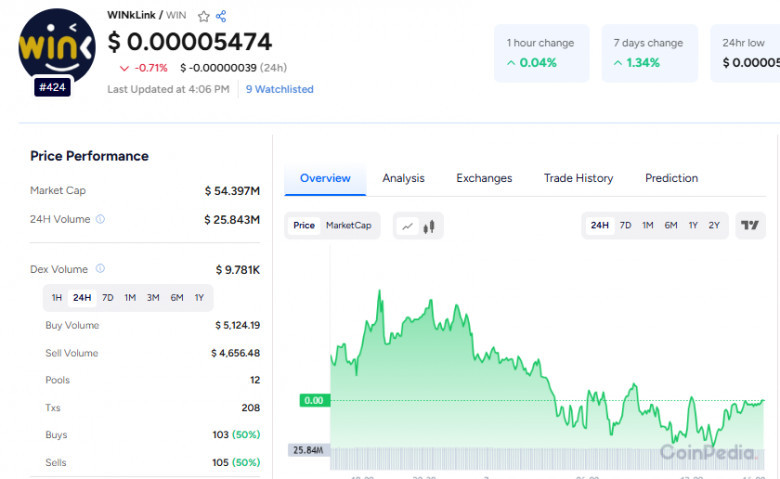This screenshot has height=479, width=780.
Task: Open the Trade History tab
Action: [x=579, y=178]
